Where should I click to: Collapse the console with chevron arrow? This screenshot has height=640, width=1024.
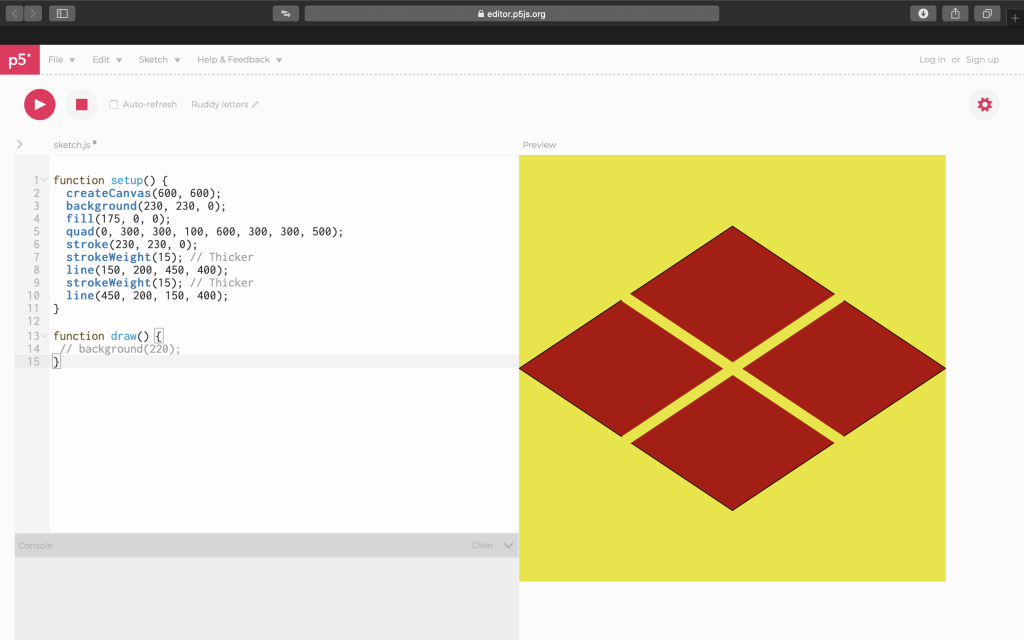(508, 545)
